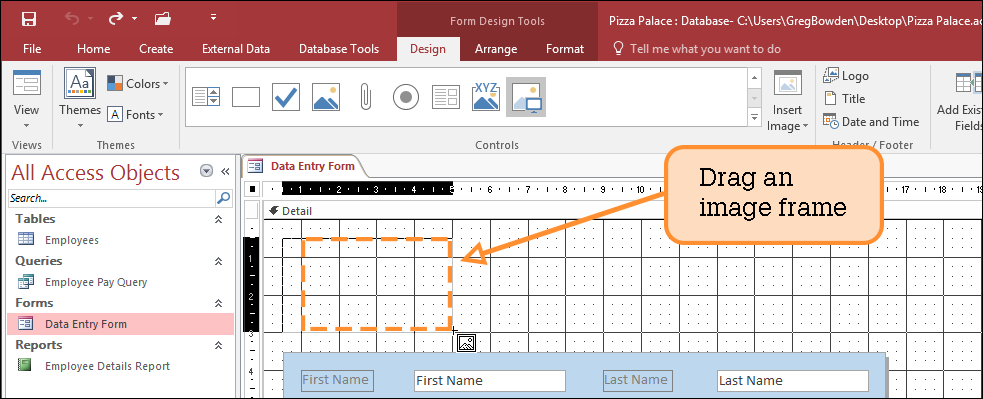The image size is (983, 399).
Task: Select the Combo Box control icon
Action: (x=206, y=97)
